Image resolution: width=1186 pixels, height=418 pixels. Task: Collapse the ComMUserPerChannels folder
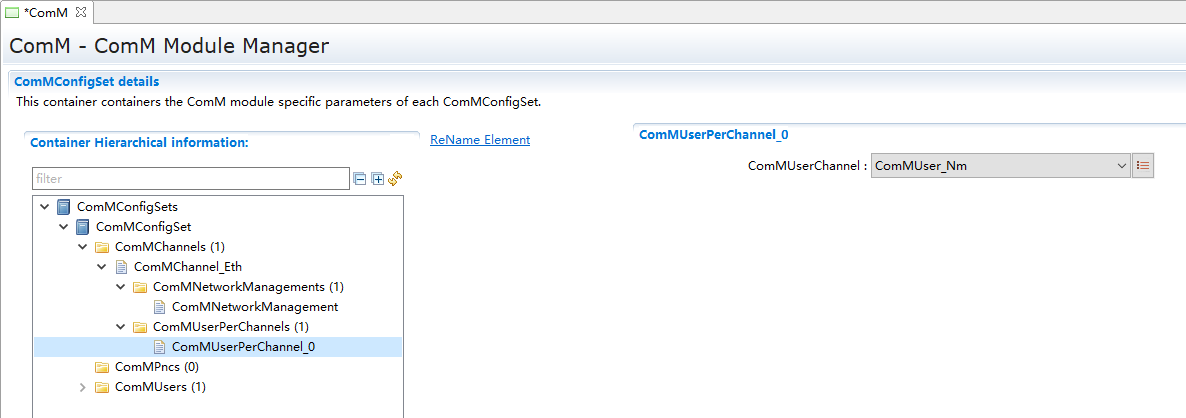tap(121, 327)
